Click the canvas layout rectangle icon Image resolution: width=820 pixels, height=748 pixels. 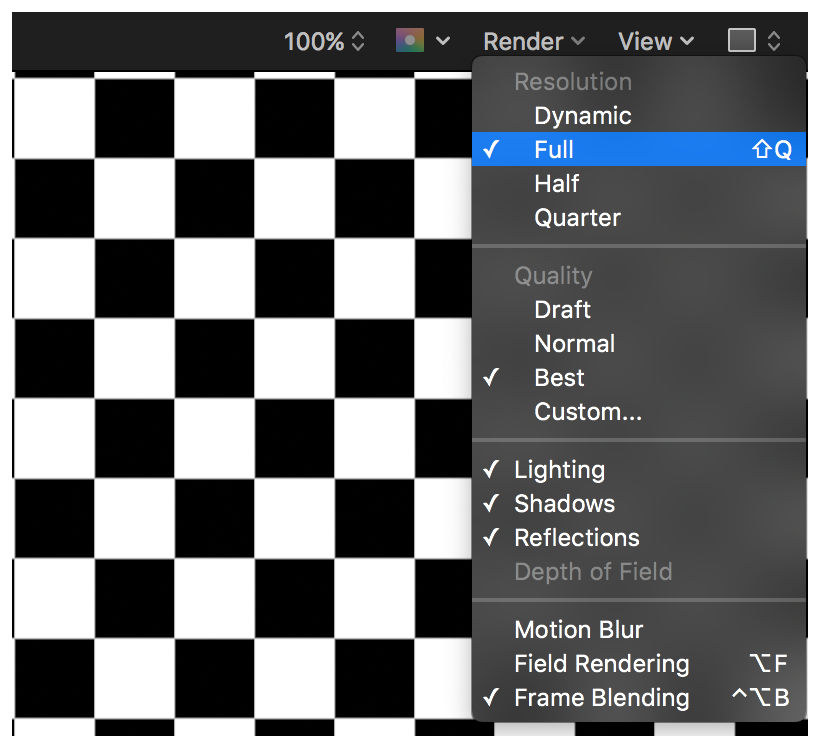click(741, 41)
